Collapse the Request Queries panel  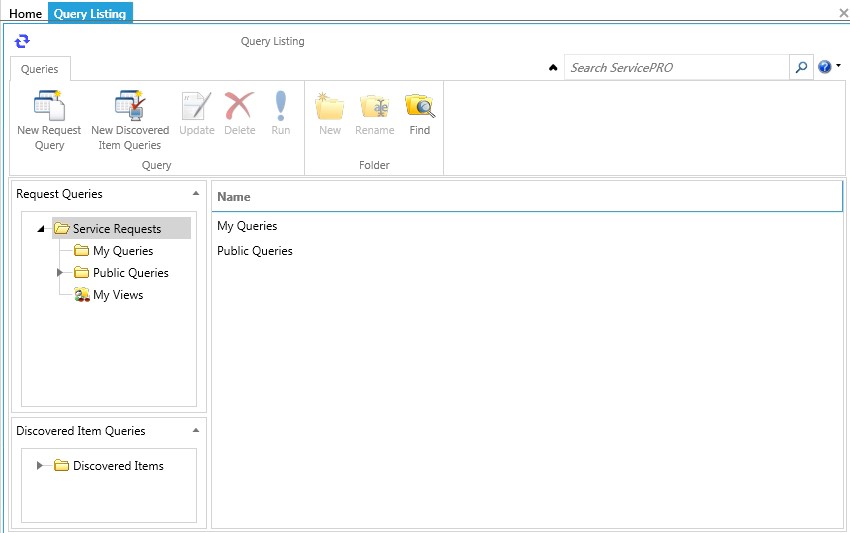(x=196, y=194)
